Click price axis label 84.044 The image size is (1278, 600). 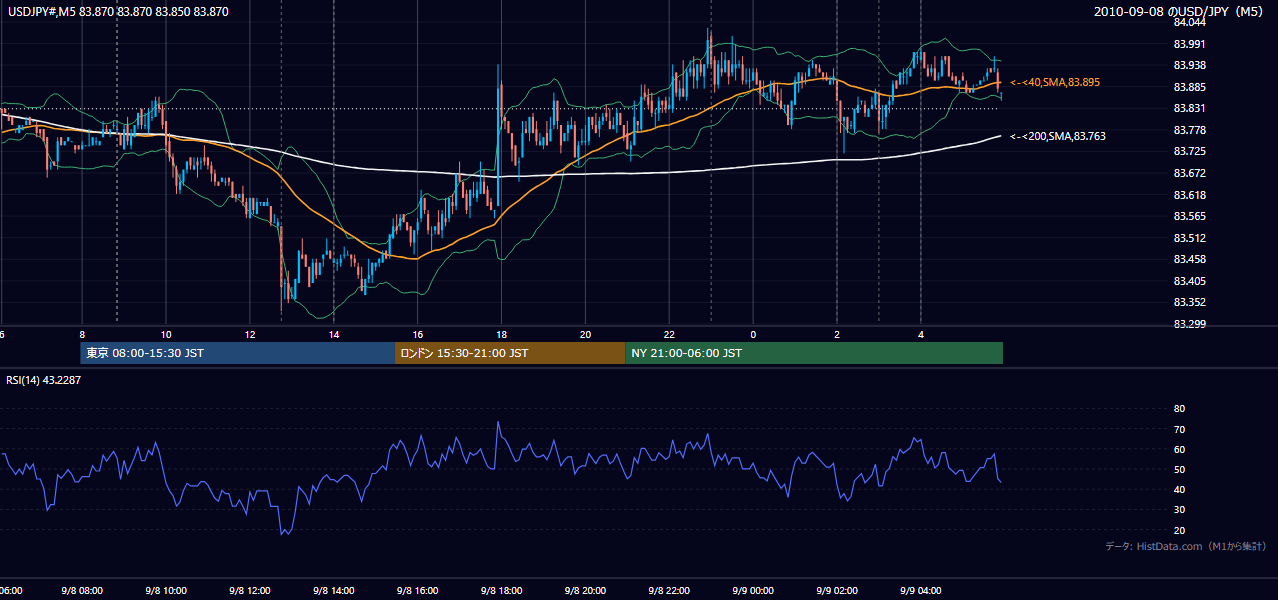1190,22
